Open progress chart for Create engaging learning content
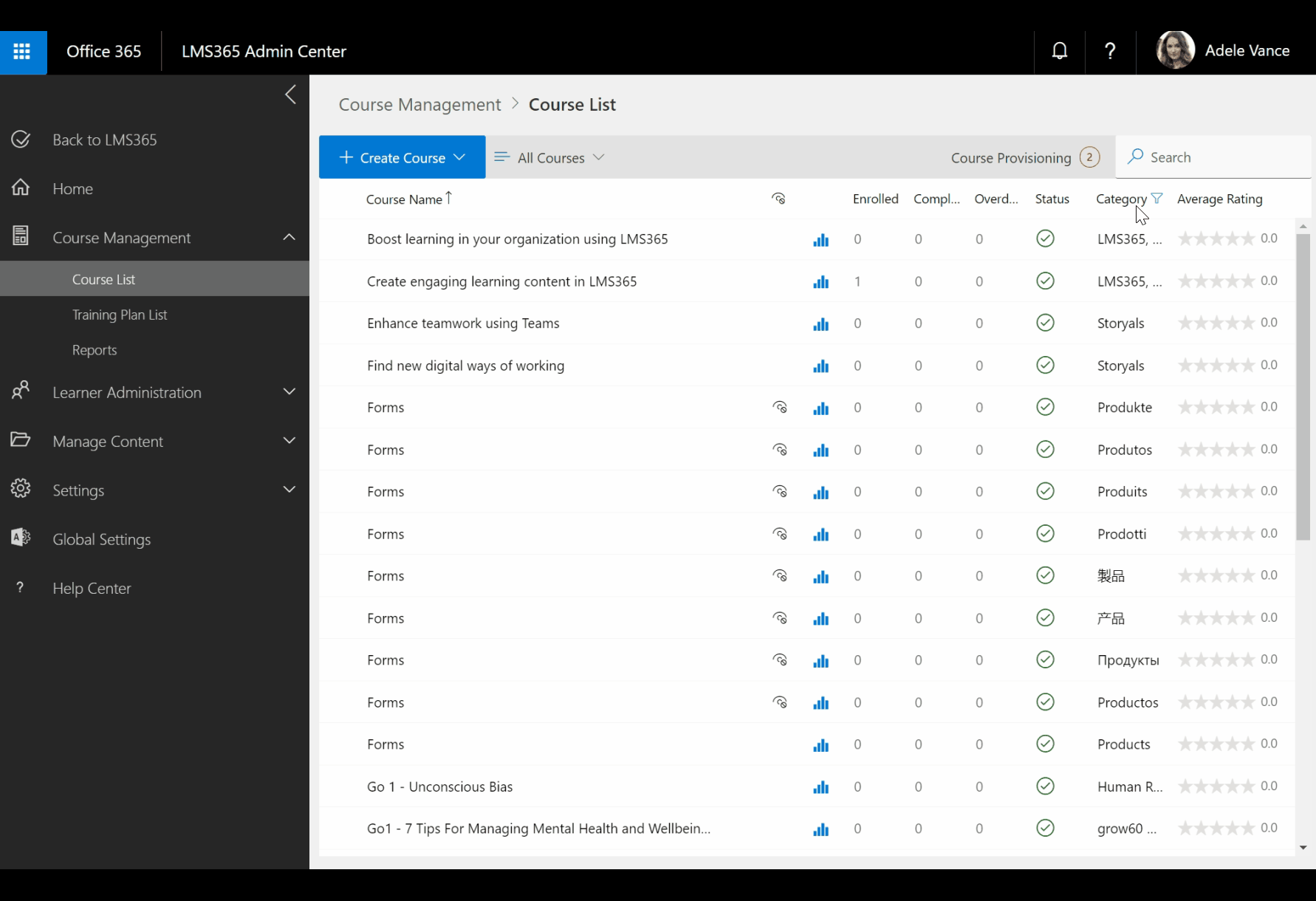Image resolution: width=1316 pixels, height=901 pixels. coord(821,281)
